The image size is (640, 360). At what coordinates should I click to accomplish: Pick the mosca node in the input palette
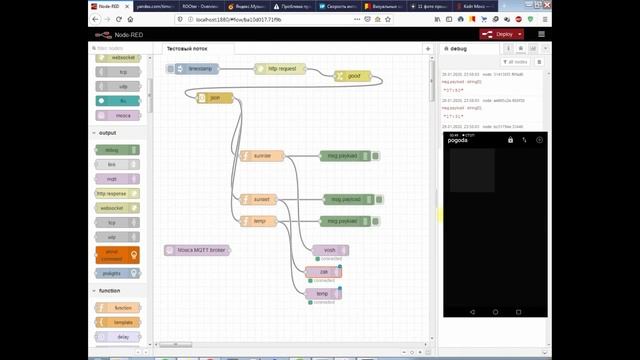tap(118, 116)
